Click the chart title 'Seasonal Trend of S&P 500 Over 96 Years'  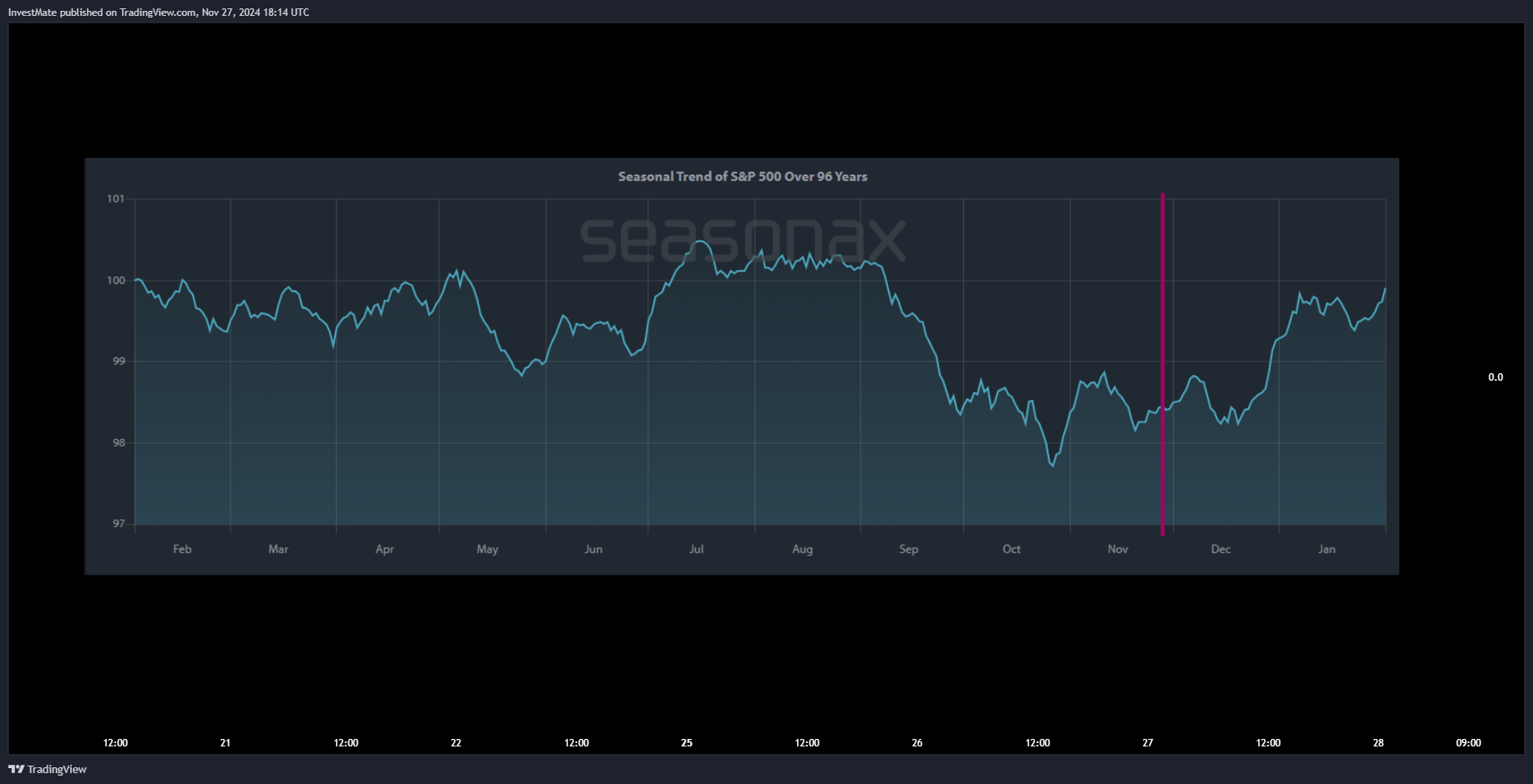(x=743, y=176)
